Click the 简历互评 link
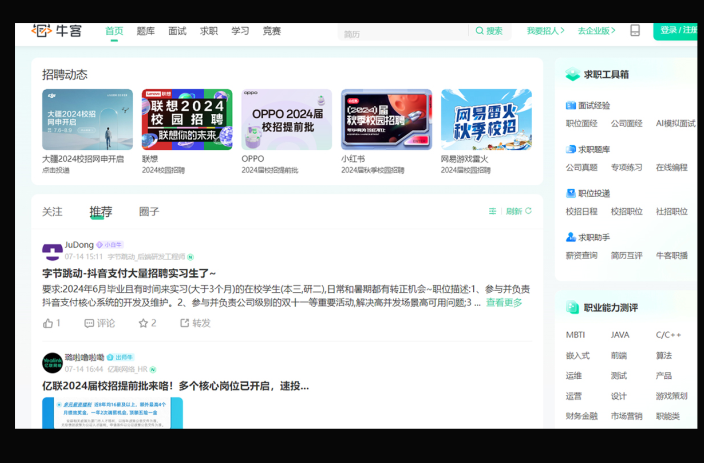Image resolution: width=704 pixels, height=463 pixels. click(627, 256)
